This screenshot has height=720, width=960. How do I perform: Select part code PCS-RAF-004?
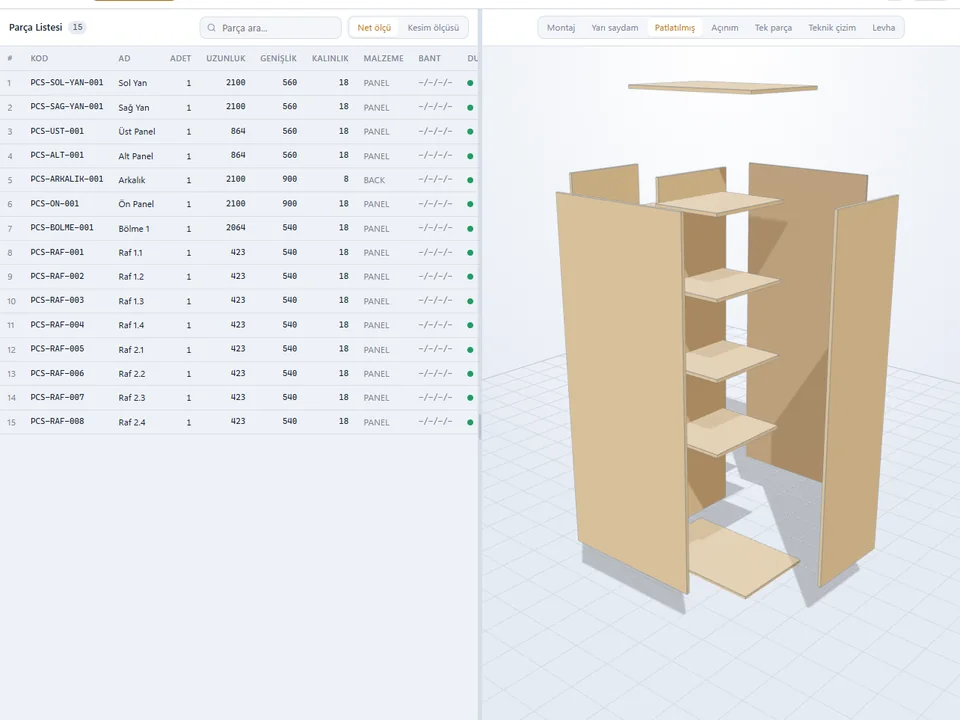pos(57,324)
